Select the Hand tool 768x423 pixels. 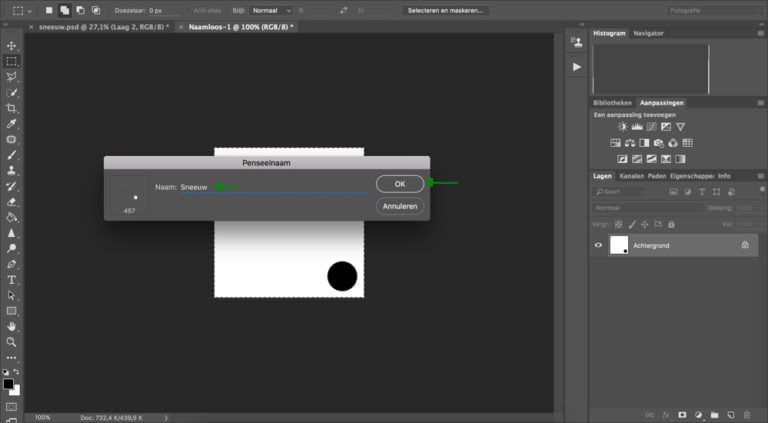click(11, 327)
